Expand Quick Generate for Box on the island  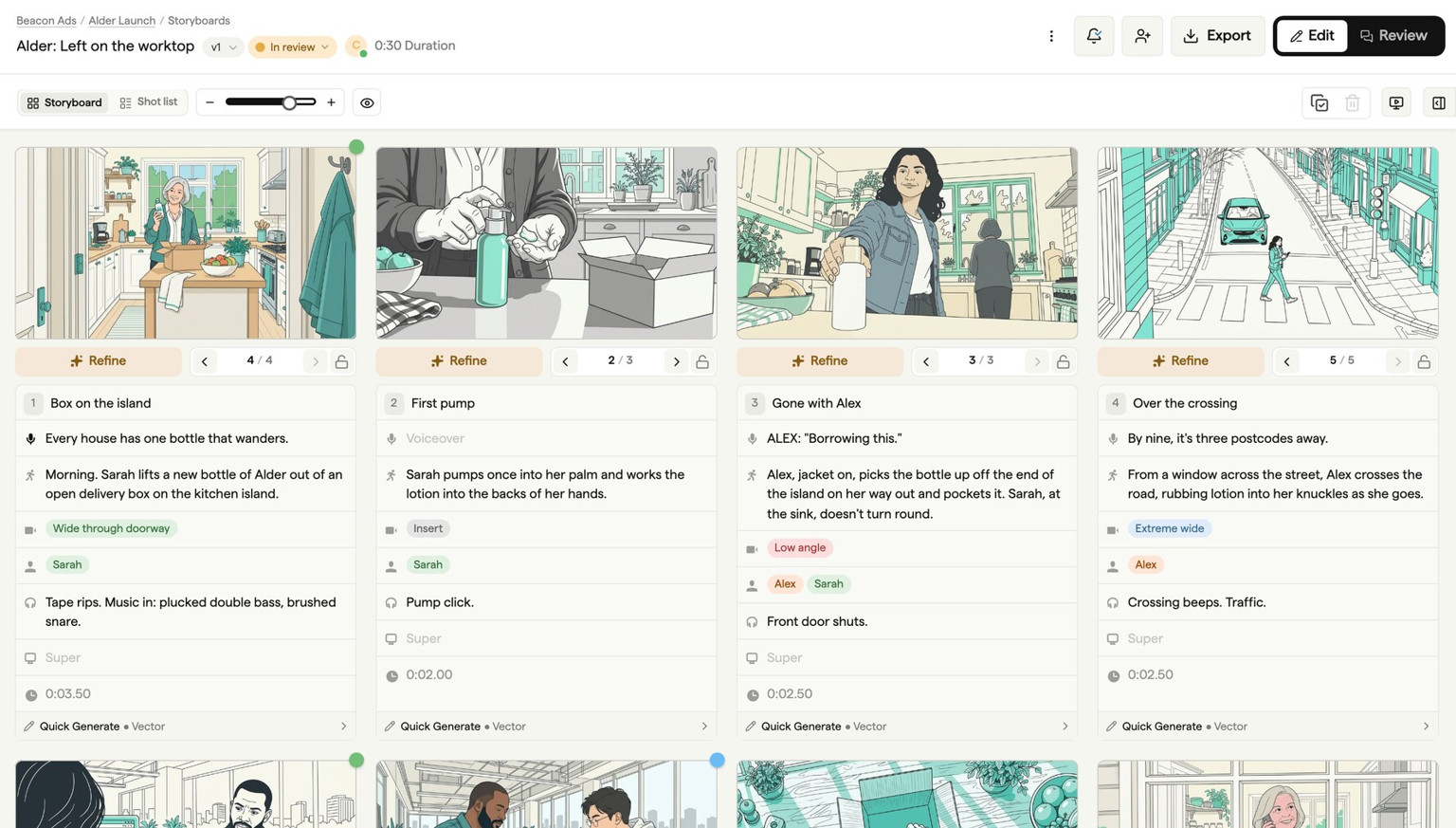(186, 727)
